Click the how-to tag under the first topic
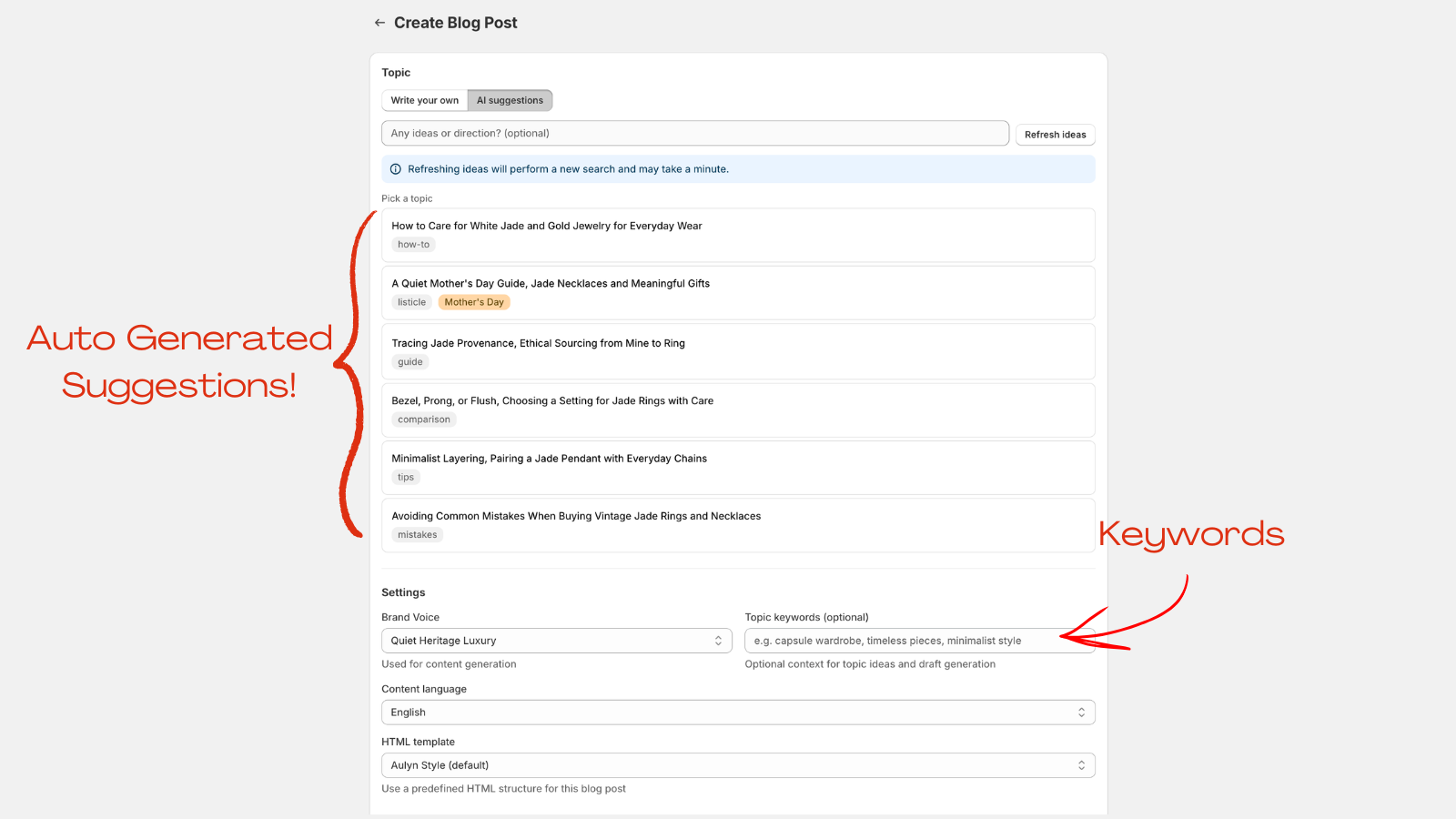1456x819 pixels. [x=413, y=244]
